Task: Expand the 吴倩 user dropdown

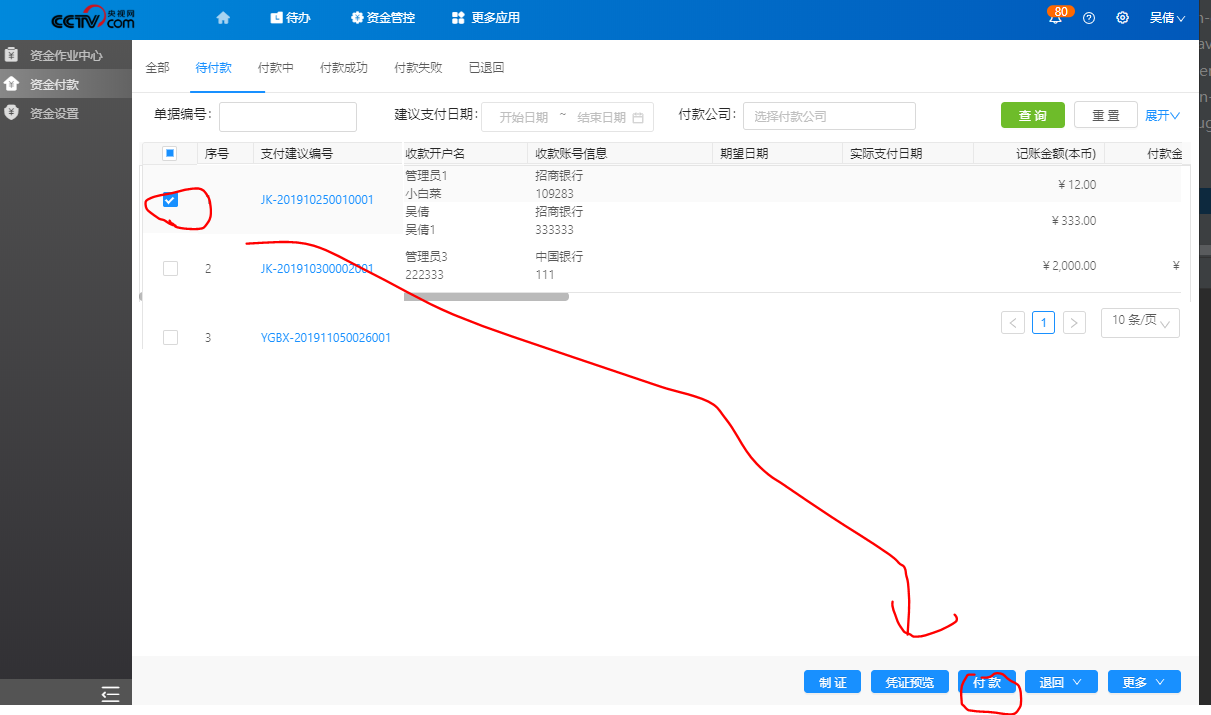Action: [x=1167, y=18]
